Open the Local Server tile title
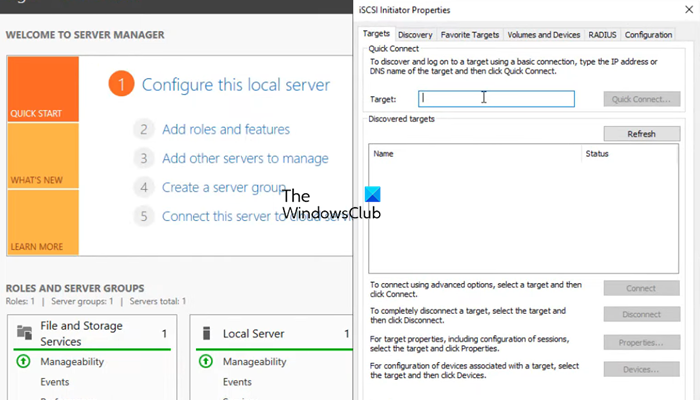The image size is (700, 400). coord(253,333)
